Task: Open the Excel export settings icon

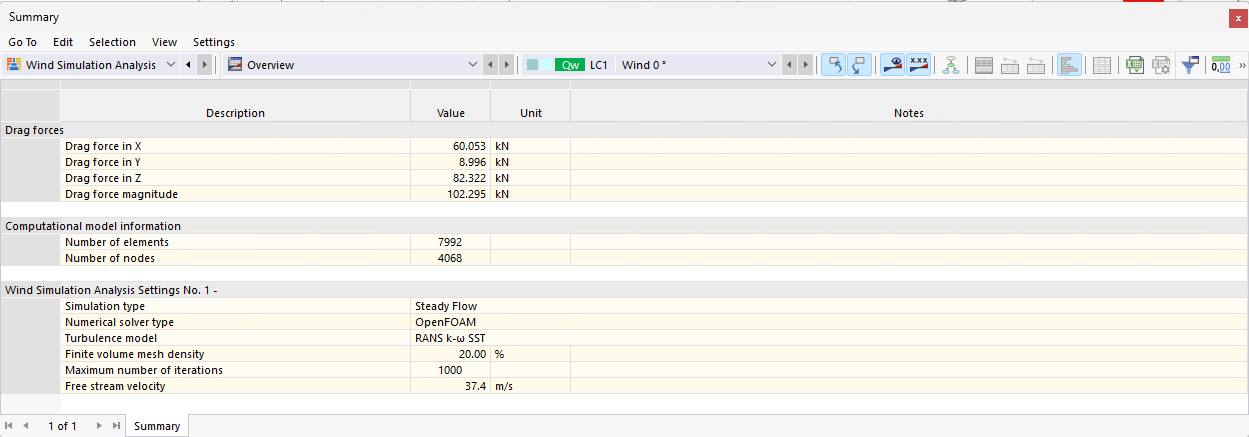Action: pos(1160,65)
